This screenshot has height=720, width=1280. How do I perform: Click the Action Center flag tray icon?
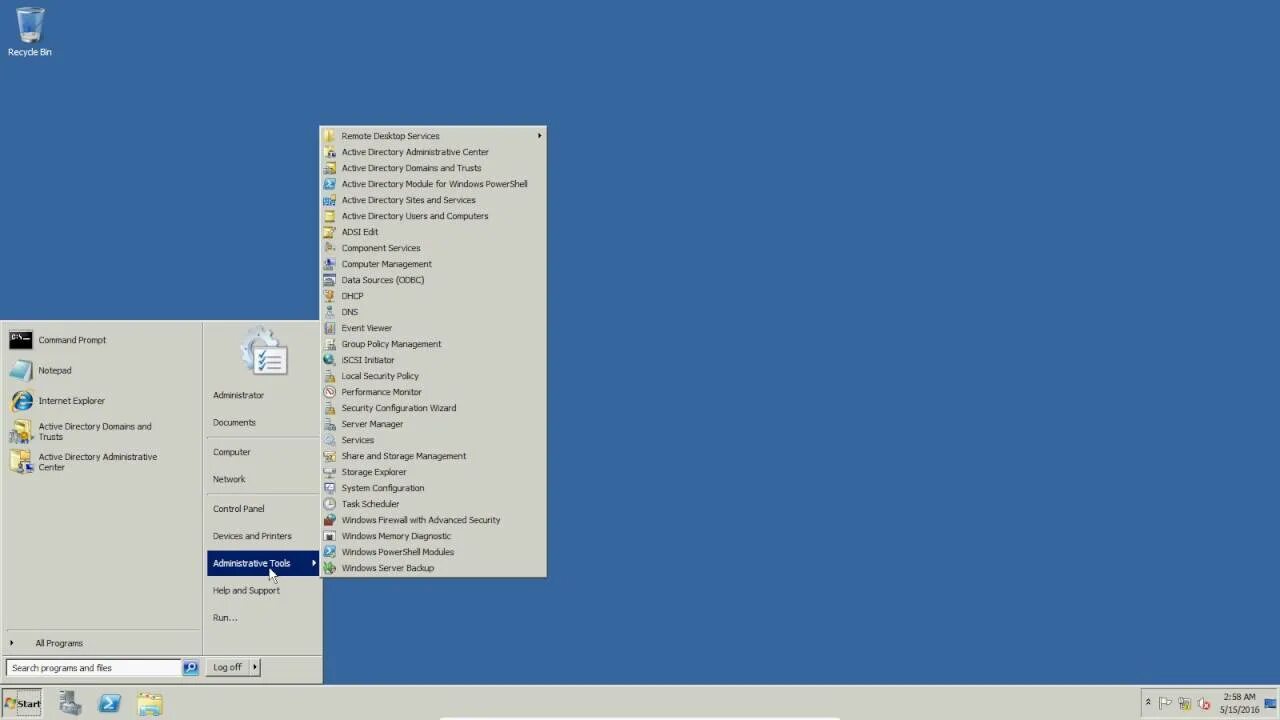click(1166, 703)
